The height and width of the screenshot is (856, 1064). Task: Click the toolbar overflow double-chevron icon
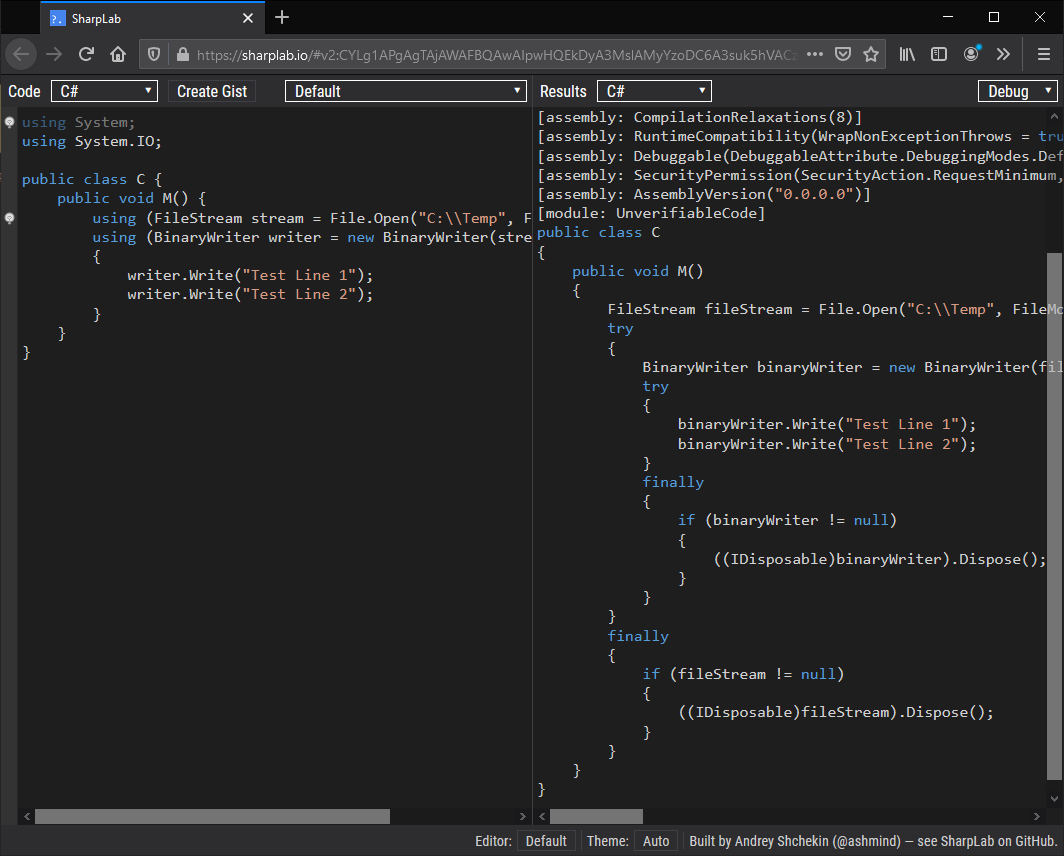[1004, 54]
